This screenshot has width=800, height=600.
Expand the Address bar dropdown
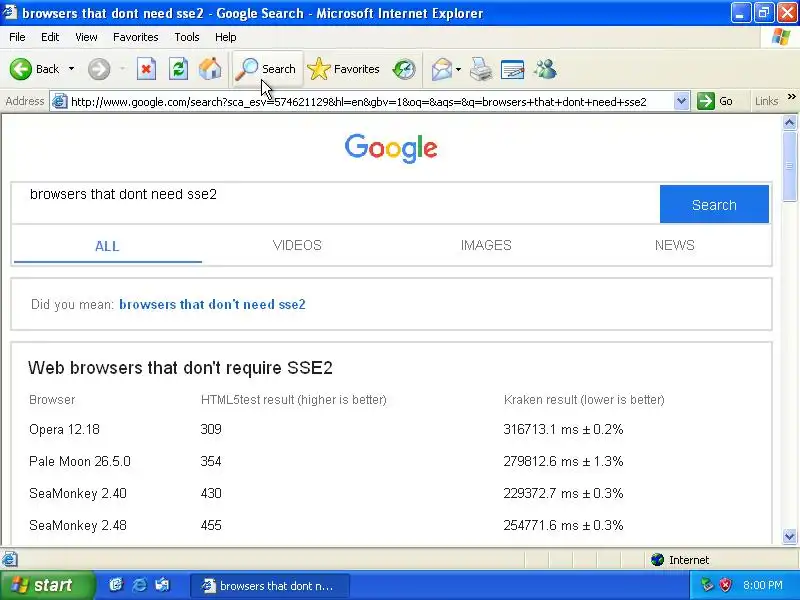point(681,101)
